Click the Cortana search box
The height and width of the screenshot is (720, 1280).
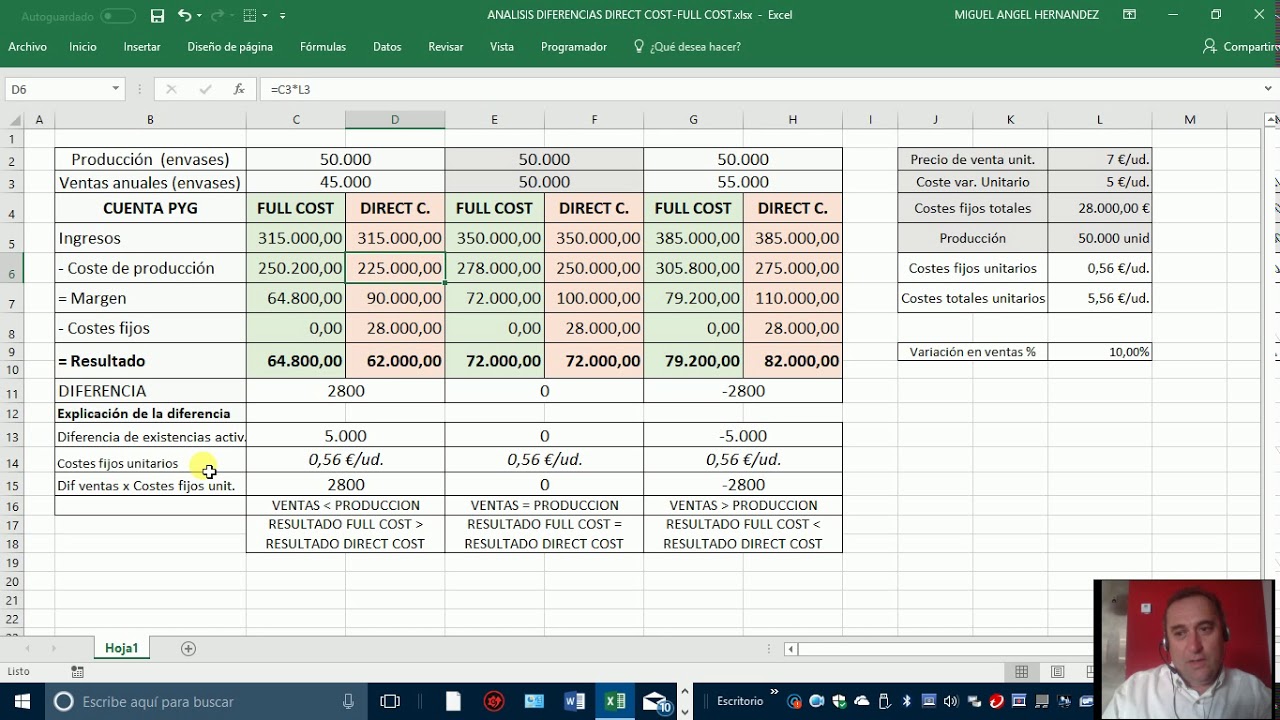[205, 701]
